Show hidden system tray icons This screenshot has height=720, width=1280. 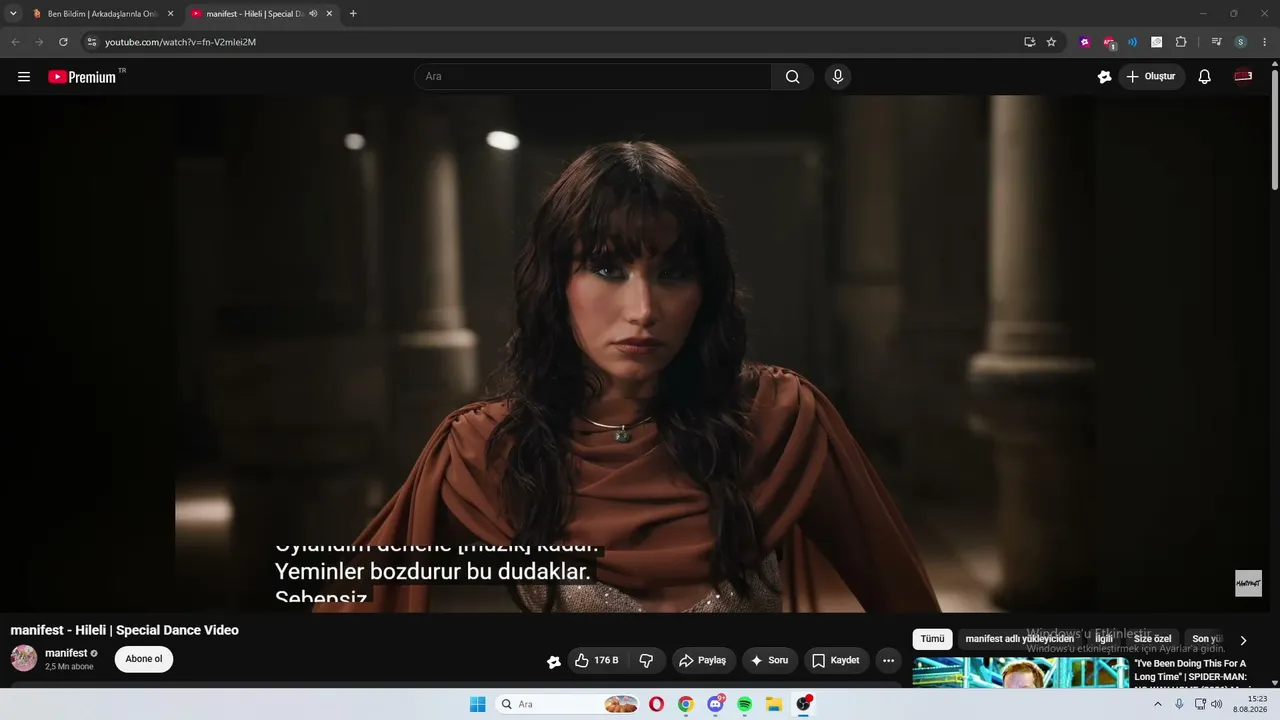(1158, 704)
